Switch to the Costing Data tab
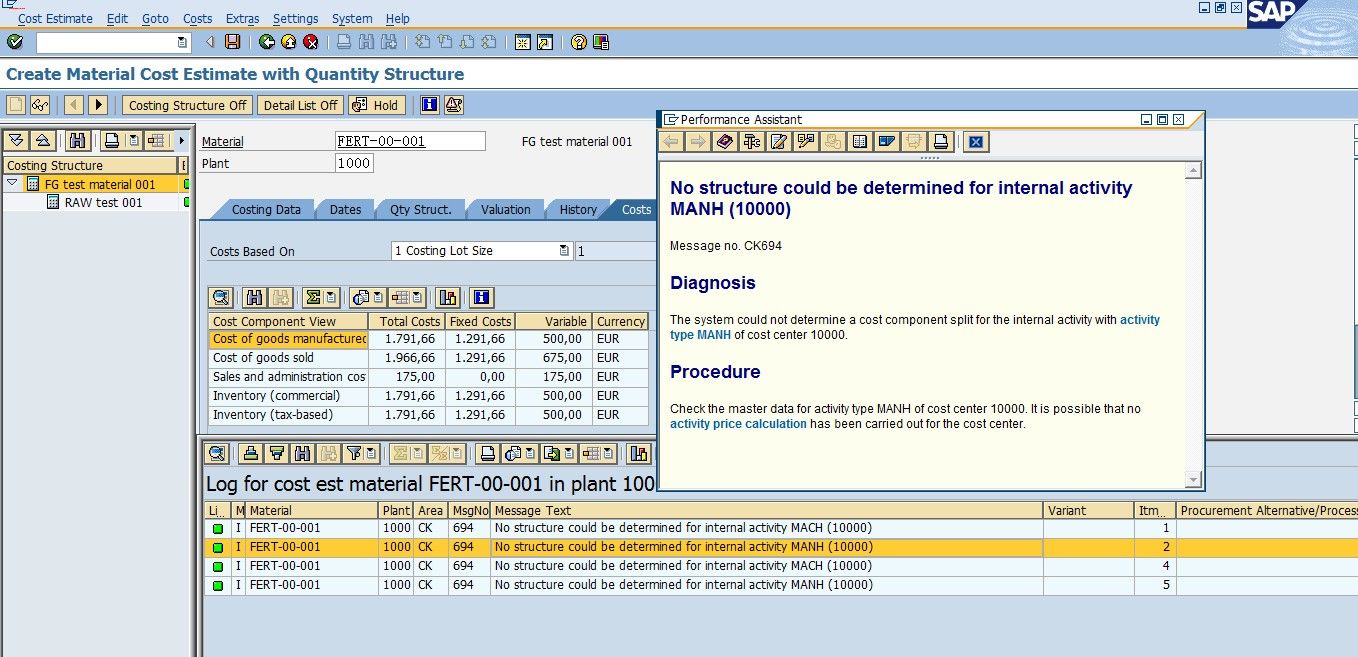Screen dimensions: 1358x657 coord(266,210)
